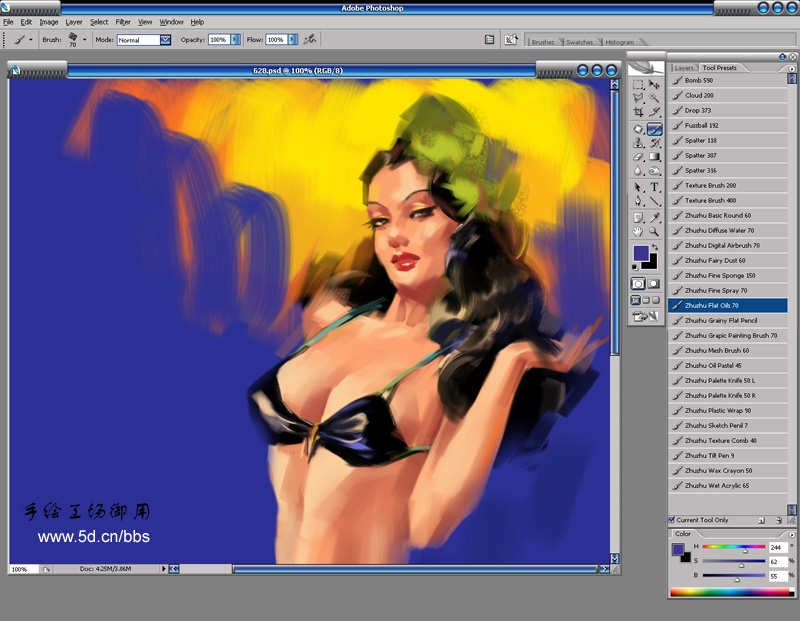Pick the Type tool

654,187
